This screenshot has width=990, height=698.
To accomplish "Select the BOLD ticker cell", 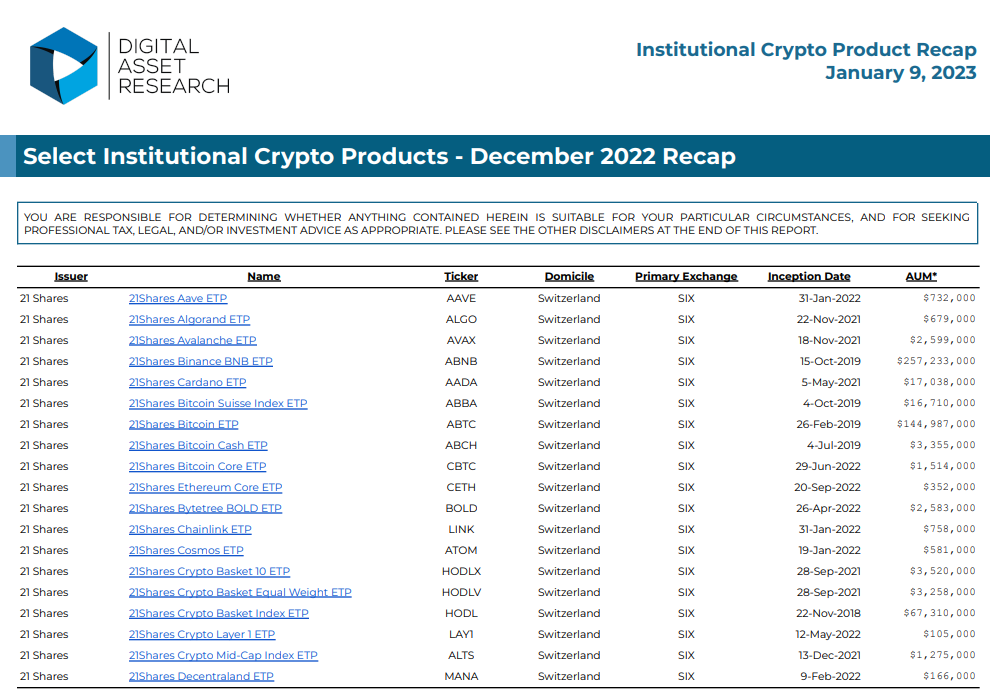I will click(461, 508).
